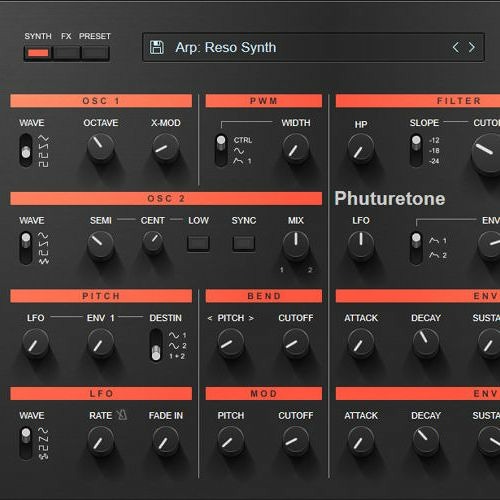Screen dimensions: 500x500
Task: Click the LFO FADE IN knob
Action: click(166, 440)
